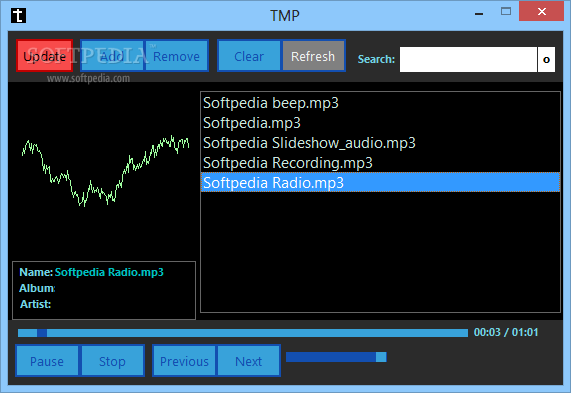Click the red Update button

(x=44, y=56)
